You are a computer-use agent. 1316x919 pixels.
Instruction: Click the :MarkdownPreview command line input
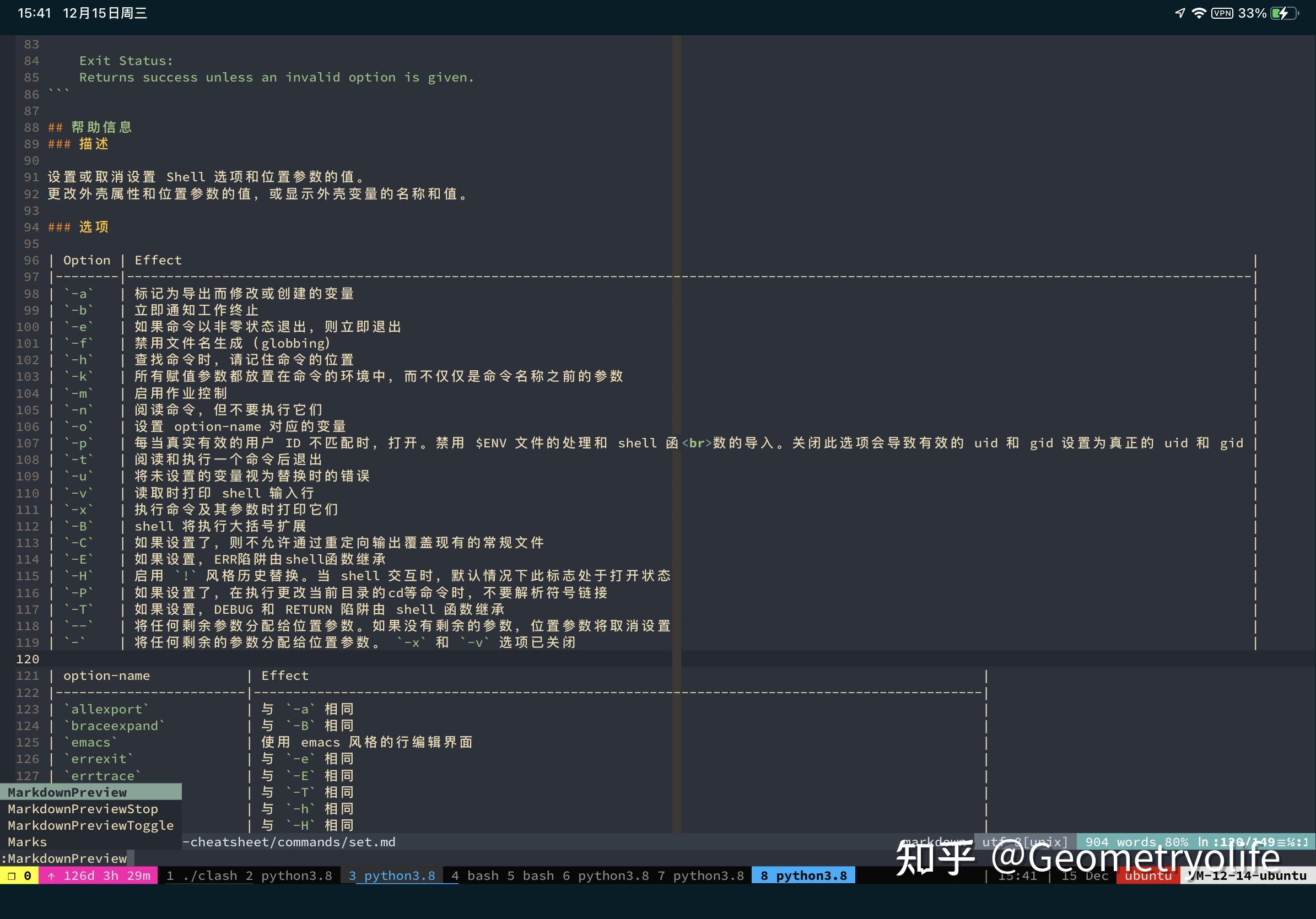click(x=67, y=858)
